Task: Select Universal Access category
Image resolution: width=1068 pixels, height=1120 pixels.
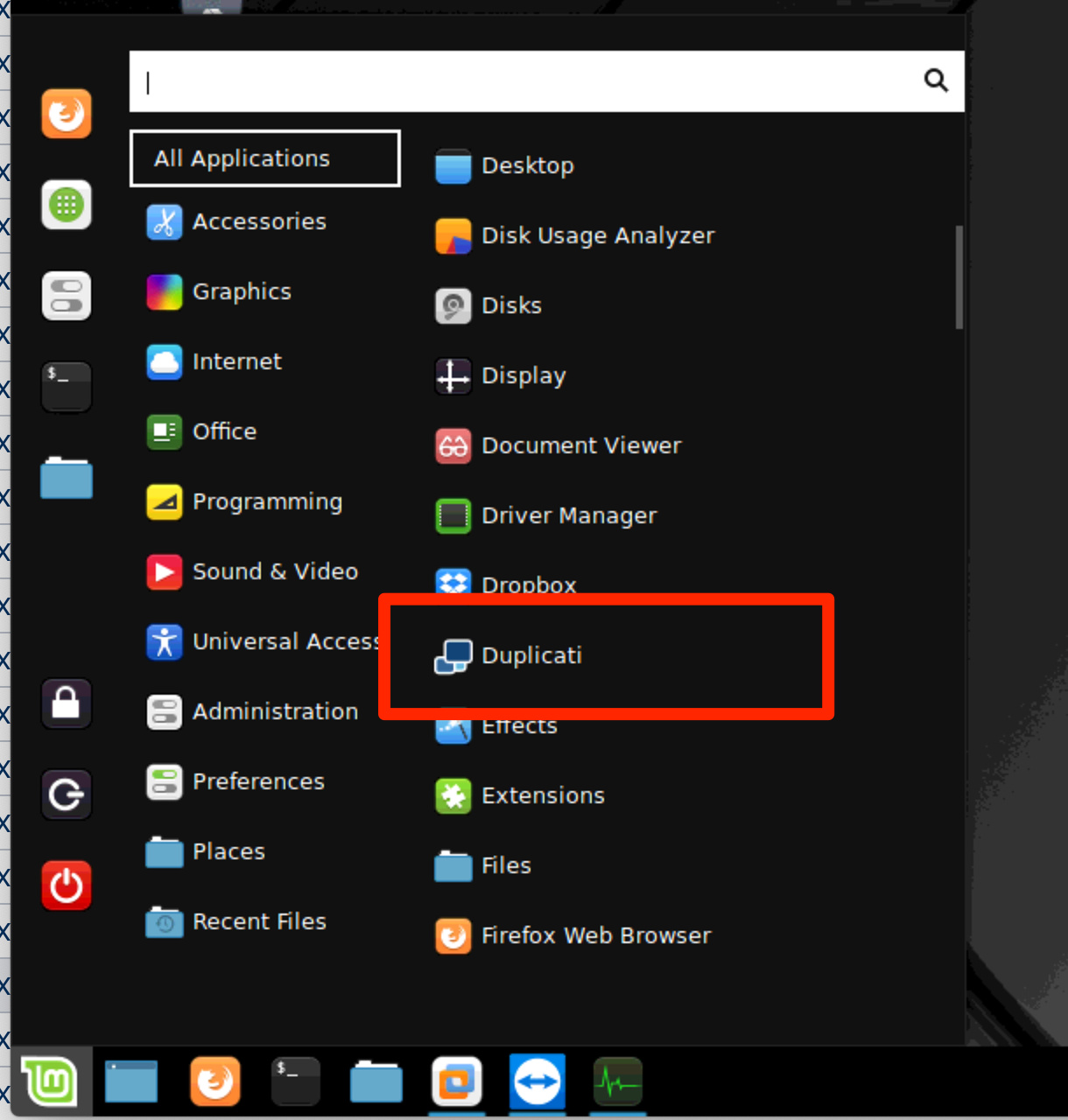Action: 262,641
